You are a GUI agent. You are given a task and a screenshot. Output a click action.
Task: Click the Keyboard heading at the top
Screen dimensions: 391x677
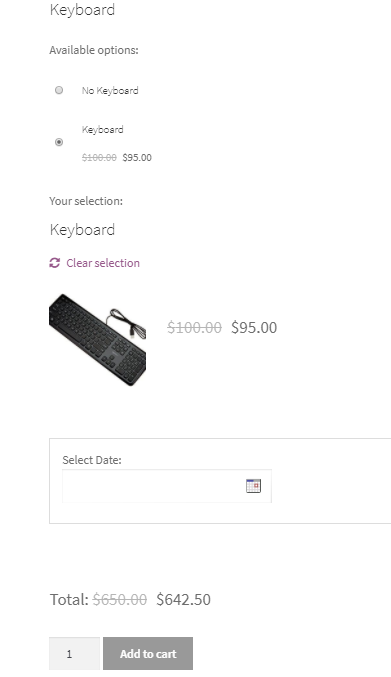82,10
